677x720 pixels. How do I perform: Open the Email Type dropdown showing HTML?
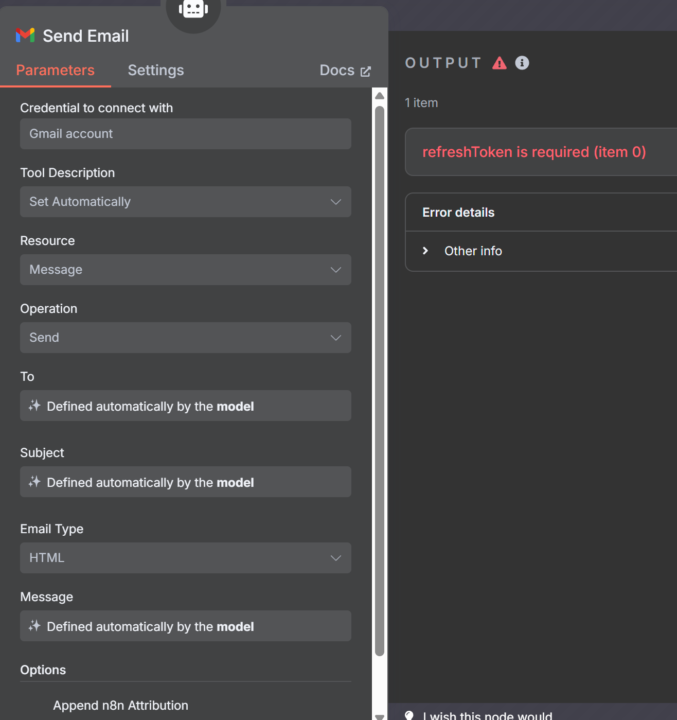pyautogui.click(x=185, y=558)
